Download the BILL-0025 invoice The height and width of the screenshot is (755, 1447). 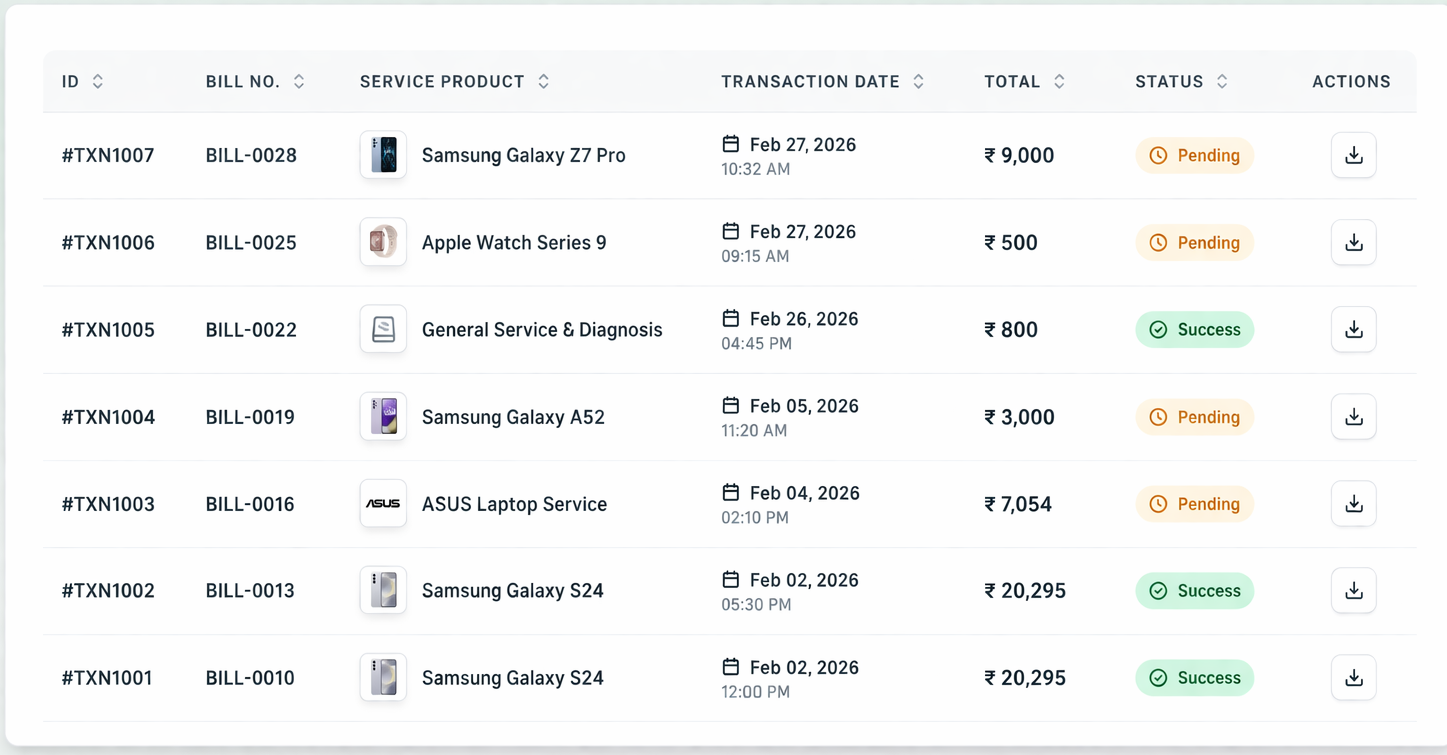(1353, 242)
